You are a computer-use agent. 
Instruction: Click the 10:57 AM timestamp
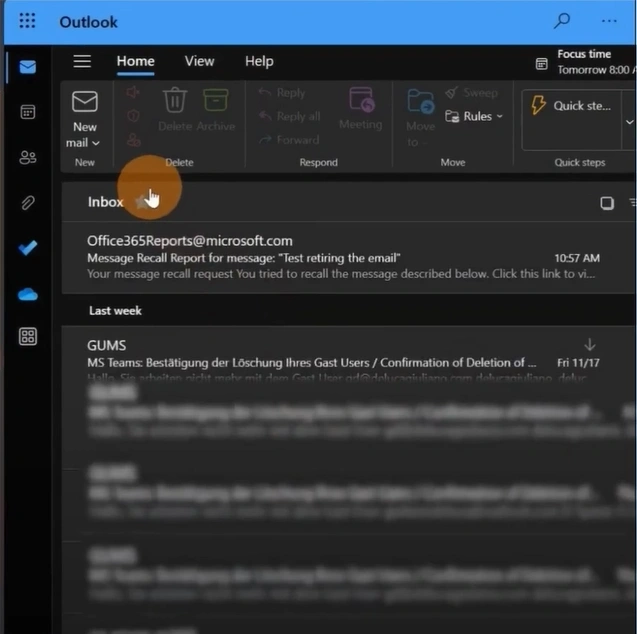tap(577, 258)
